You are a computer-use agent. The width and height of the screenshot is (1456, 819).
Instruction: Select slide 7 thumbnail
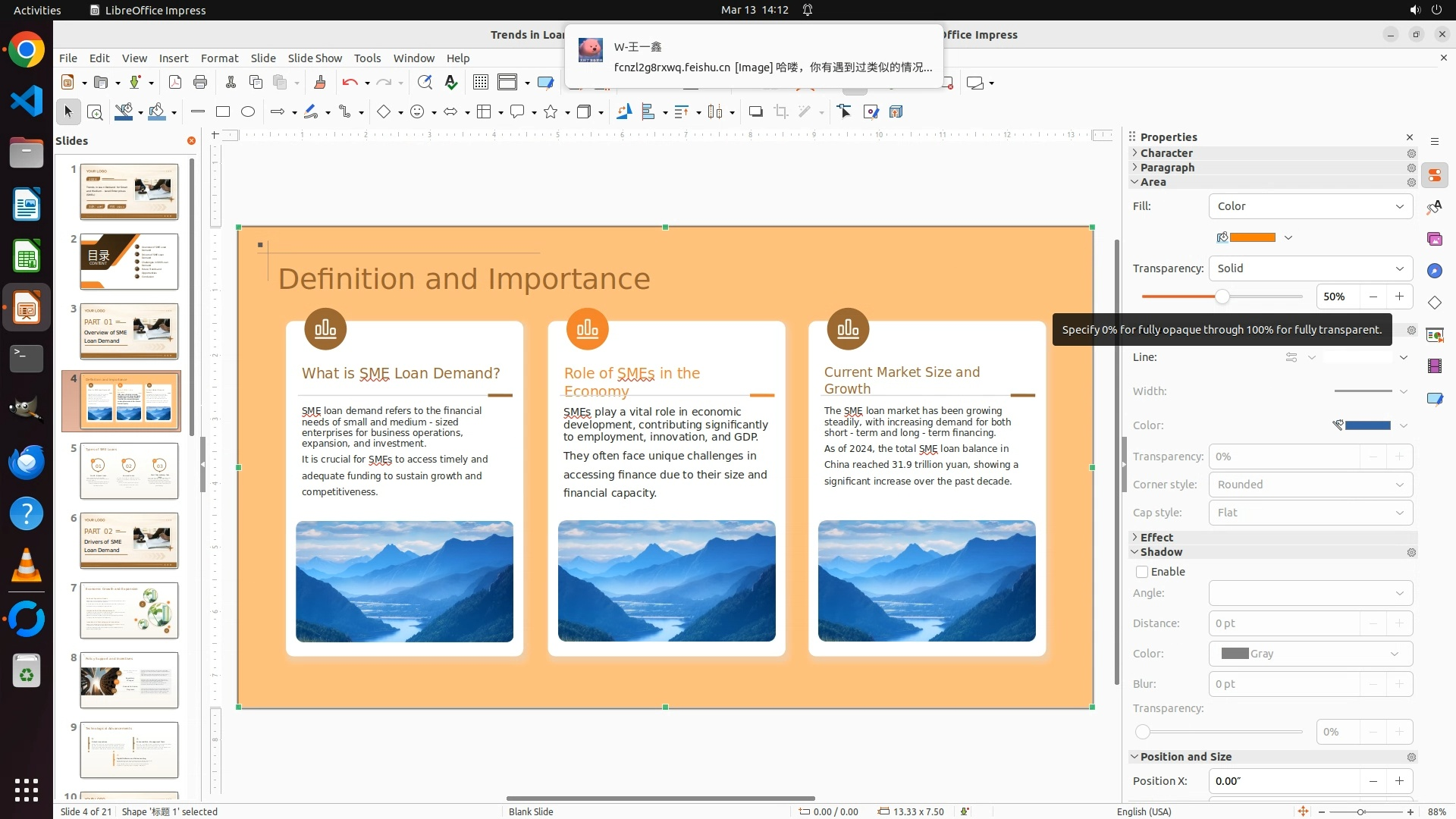coord(129,610)
